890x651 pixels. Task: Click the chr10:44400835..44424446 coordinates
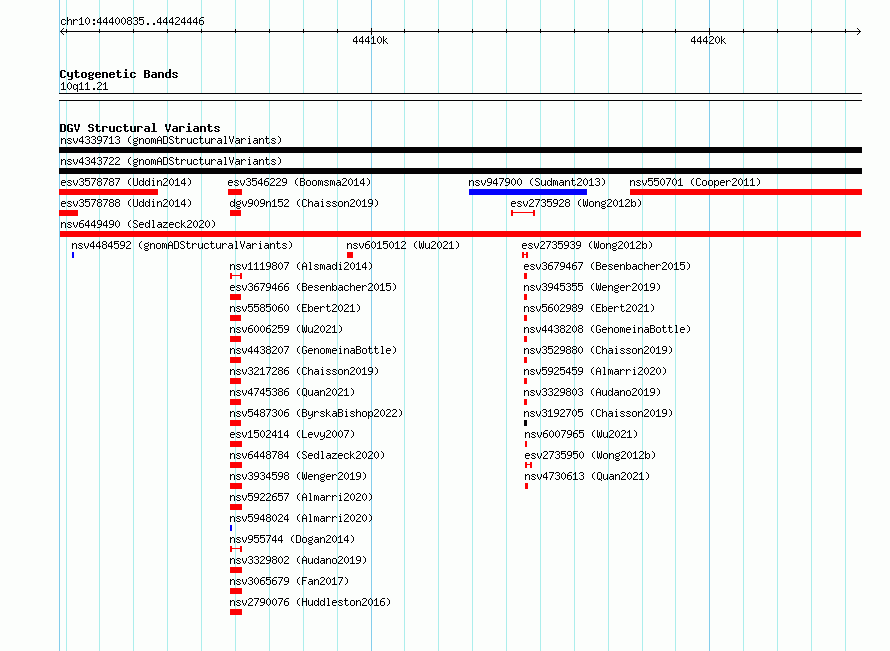pos(132,22)
